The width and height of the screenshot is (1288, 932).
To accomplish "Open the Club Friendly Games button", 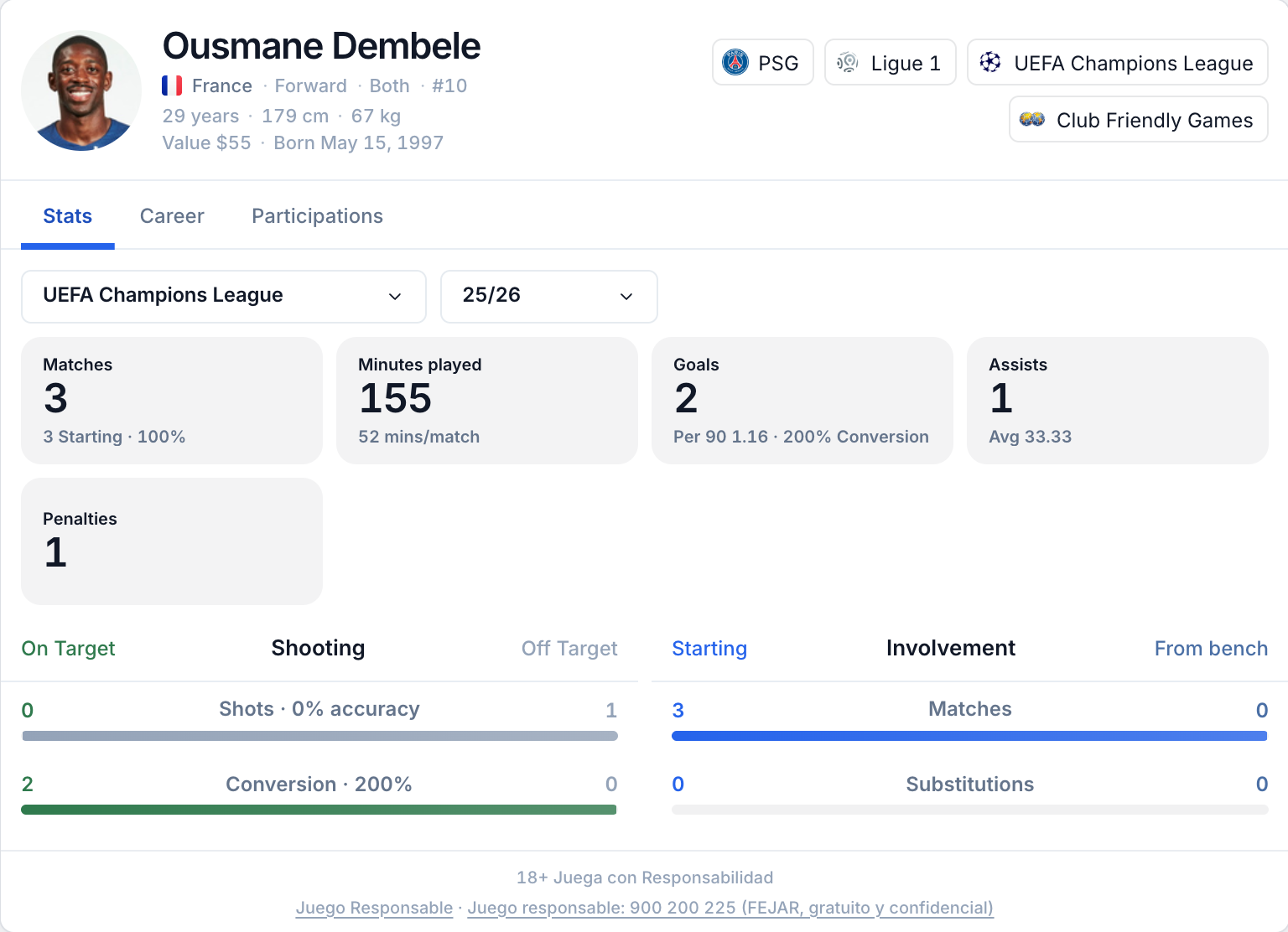I will [1139, 120].
